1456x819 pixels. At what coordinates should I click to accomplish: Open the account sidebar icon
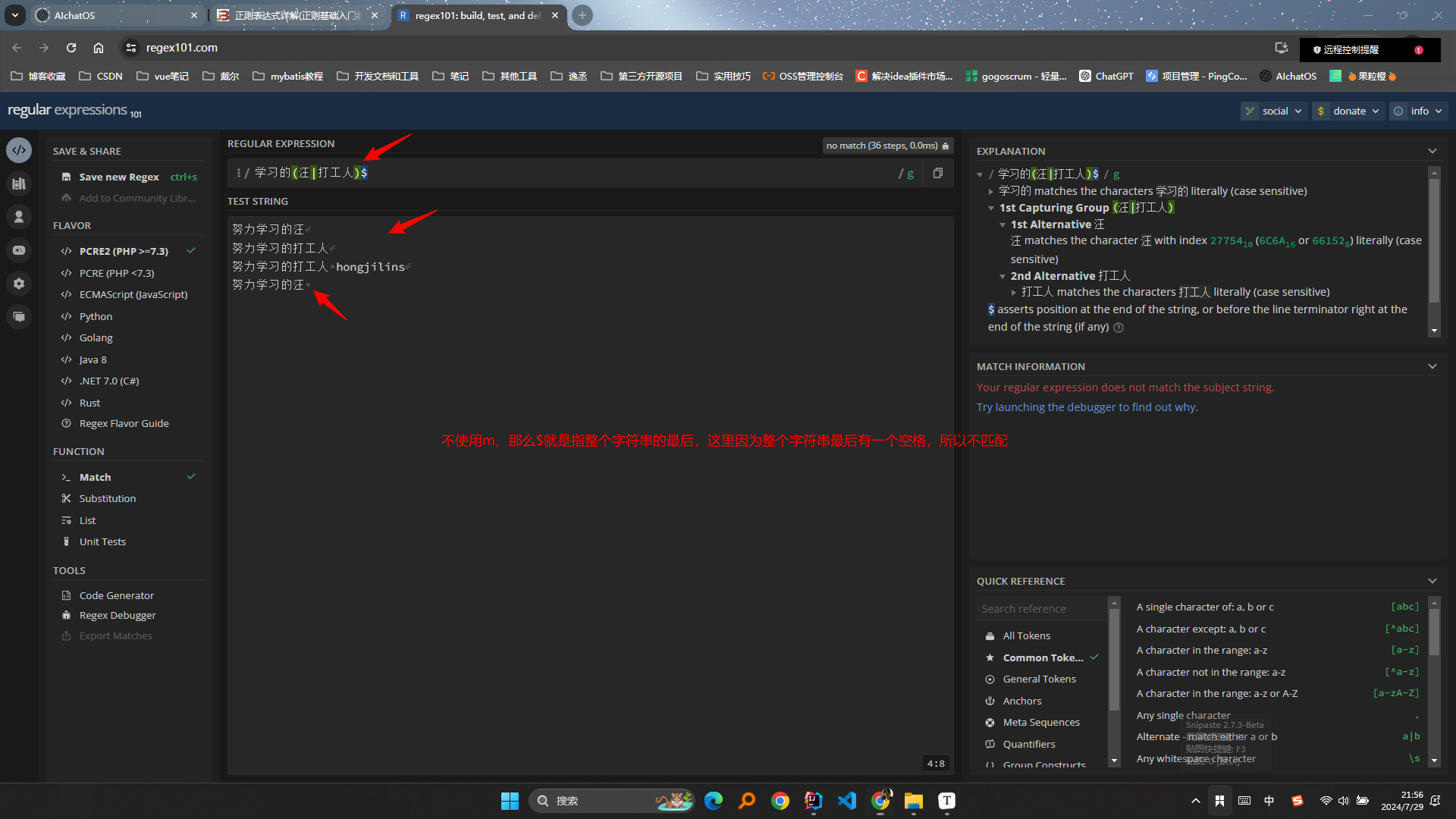point(19,217)
